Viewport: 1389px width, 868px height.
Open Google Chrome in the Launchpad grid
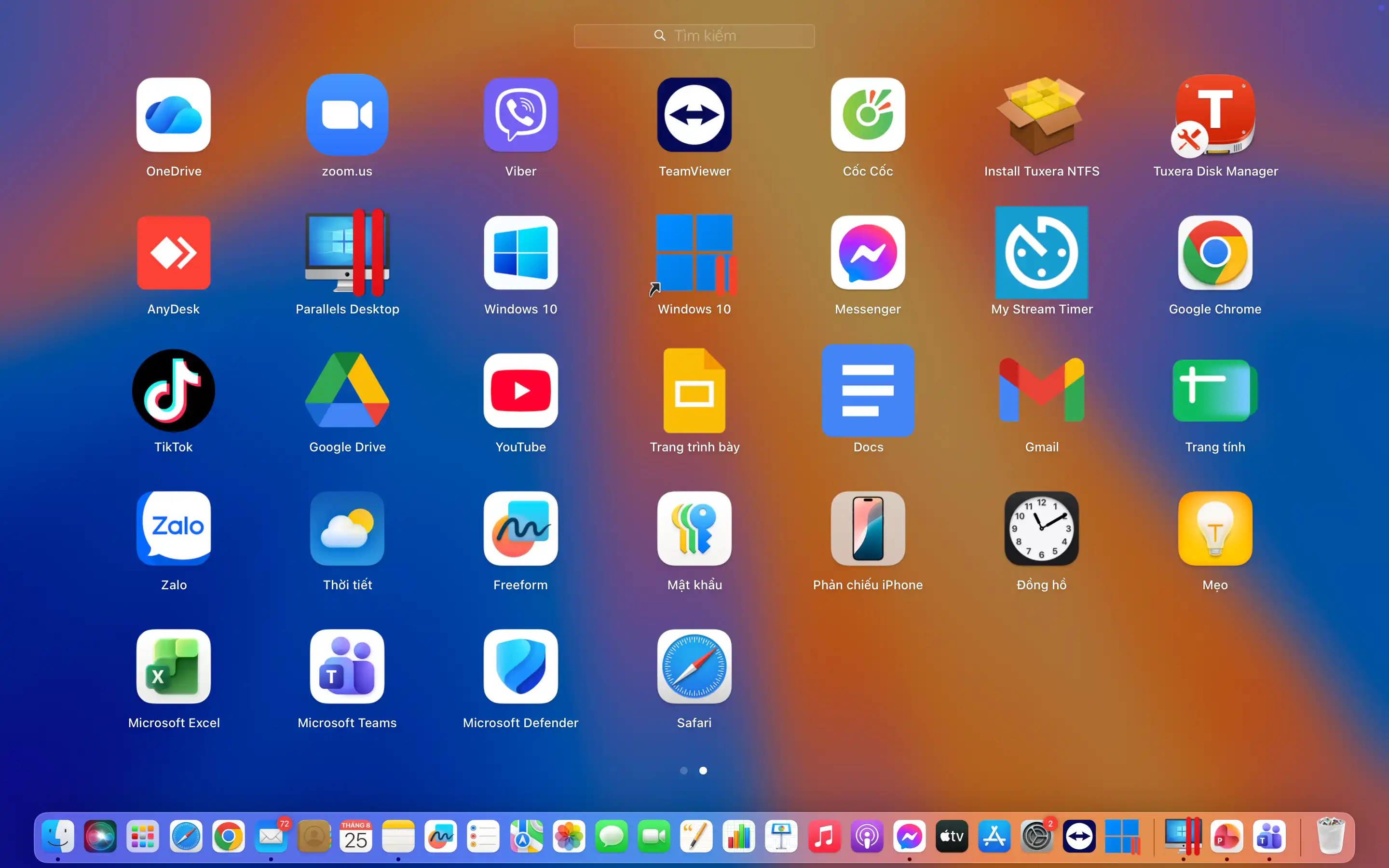1215,253
